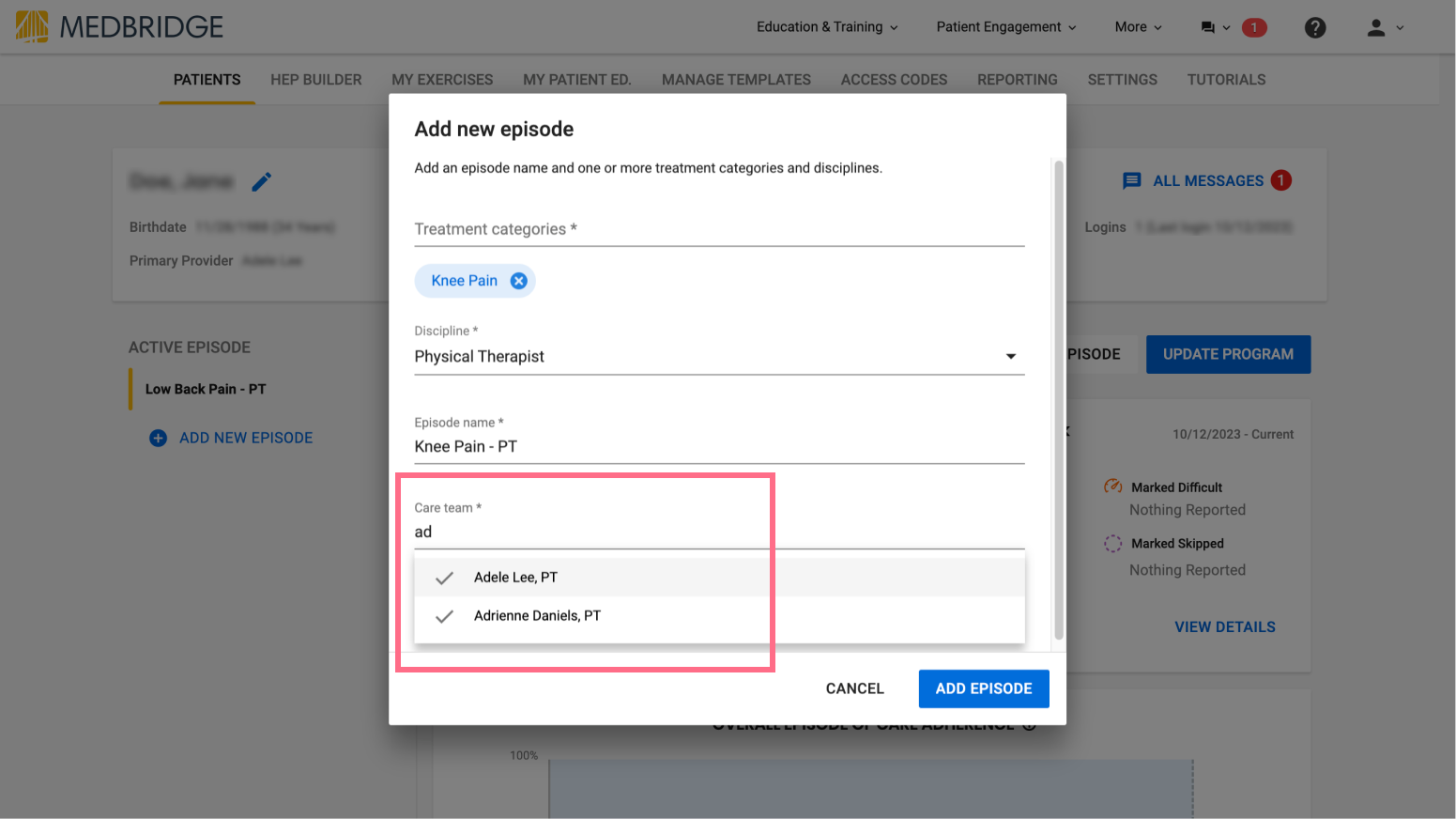The image size is (1456, 819).
Task: Click the 'Add new episode' dialog title
Action: (x=494, y=129)
